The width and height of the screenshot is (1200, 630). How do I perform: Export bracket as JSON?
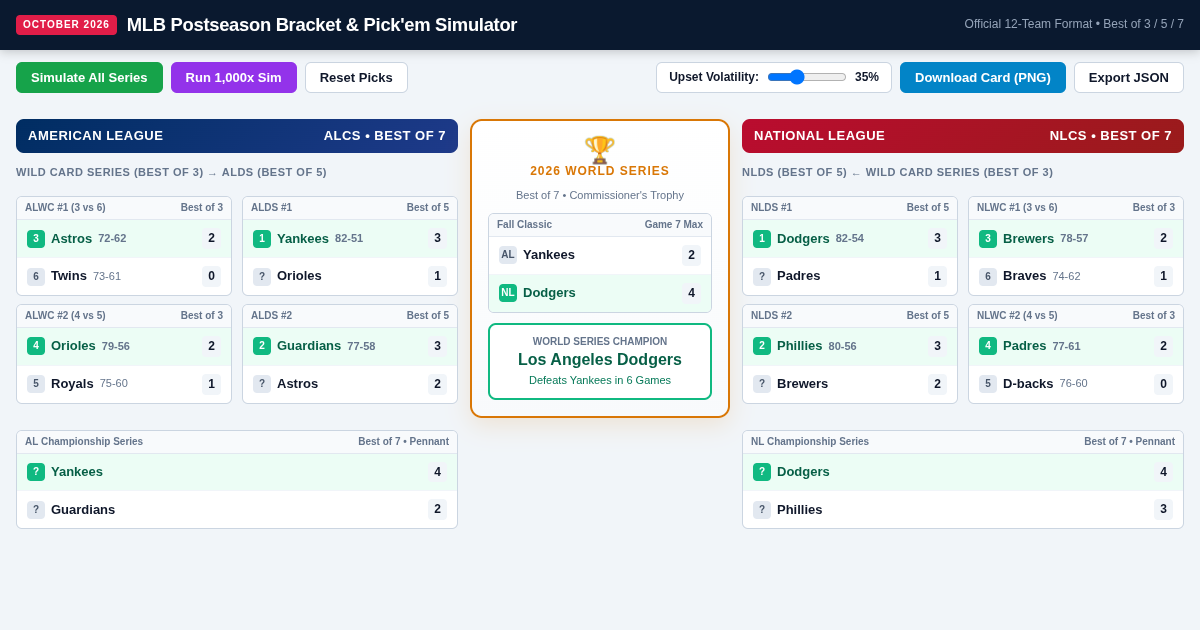click(x=1129, y=77)
